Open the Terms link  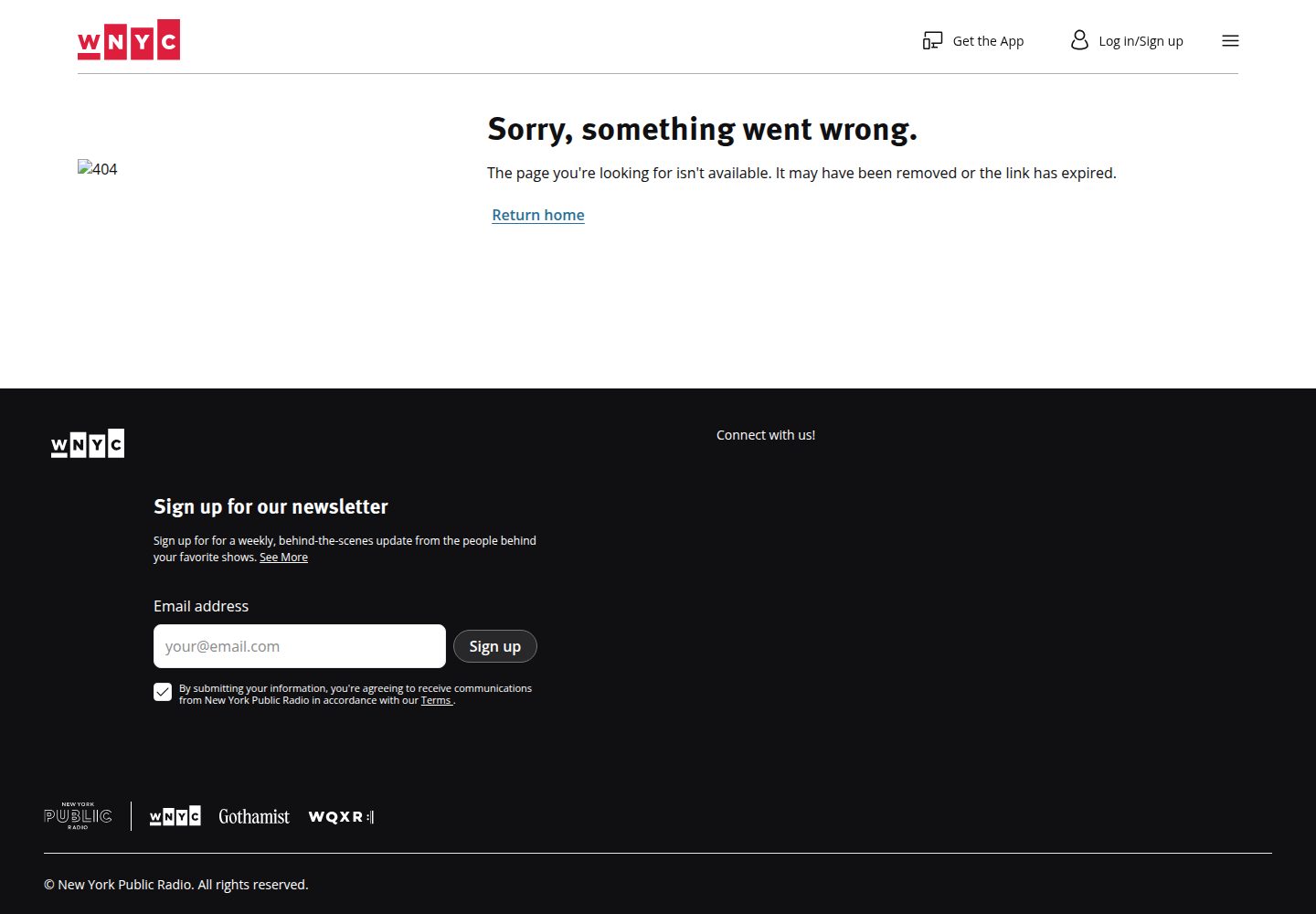(x=437, y=700)
